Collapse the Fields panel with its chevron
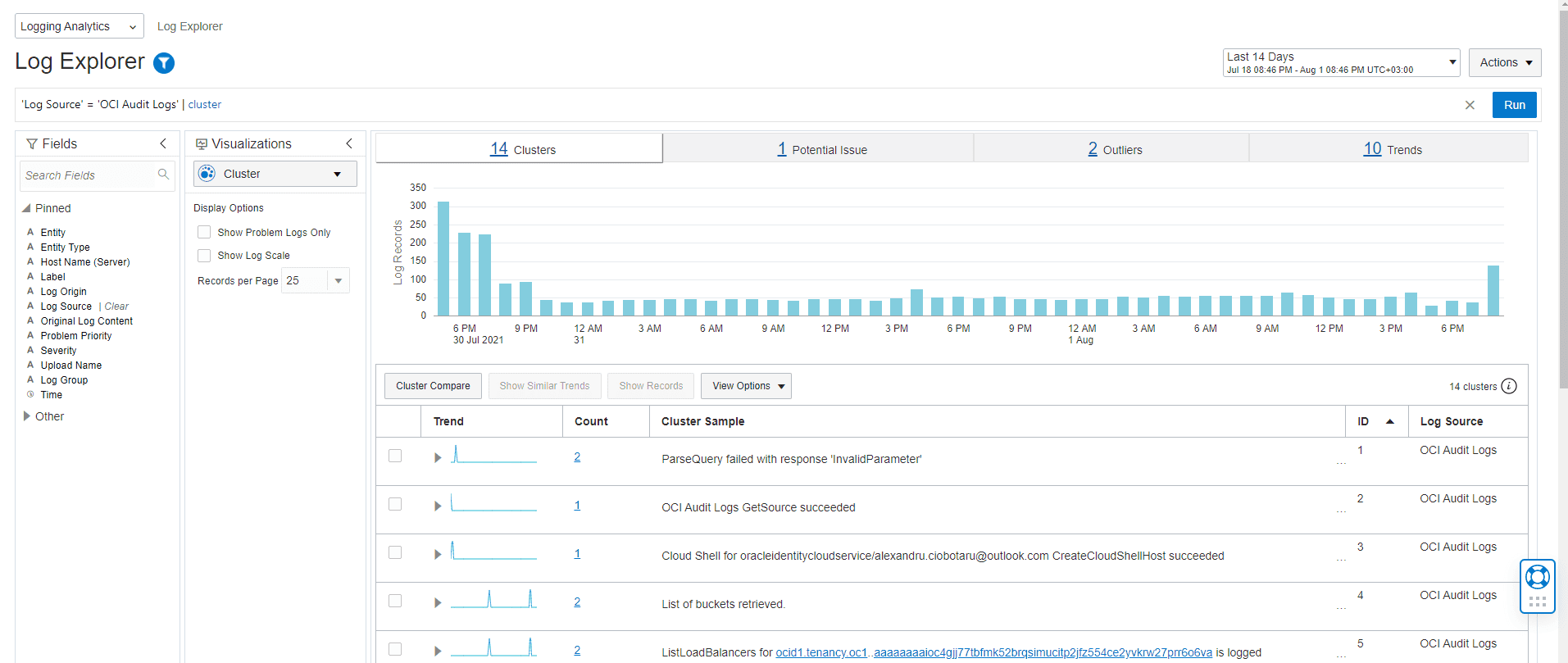 [163, 143]
